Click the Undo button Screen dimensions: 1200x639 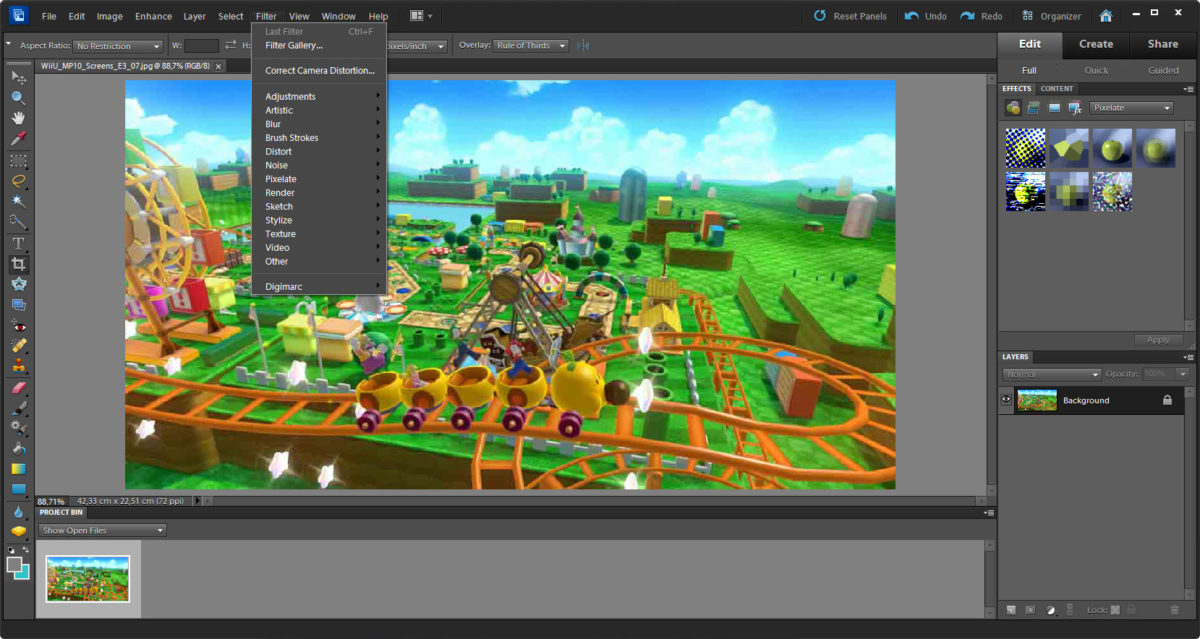[x=925, y=16]
